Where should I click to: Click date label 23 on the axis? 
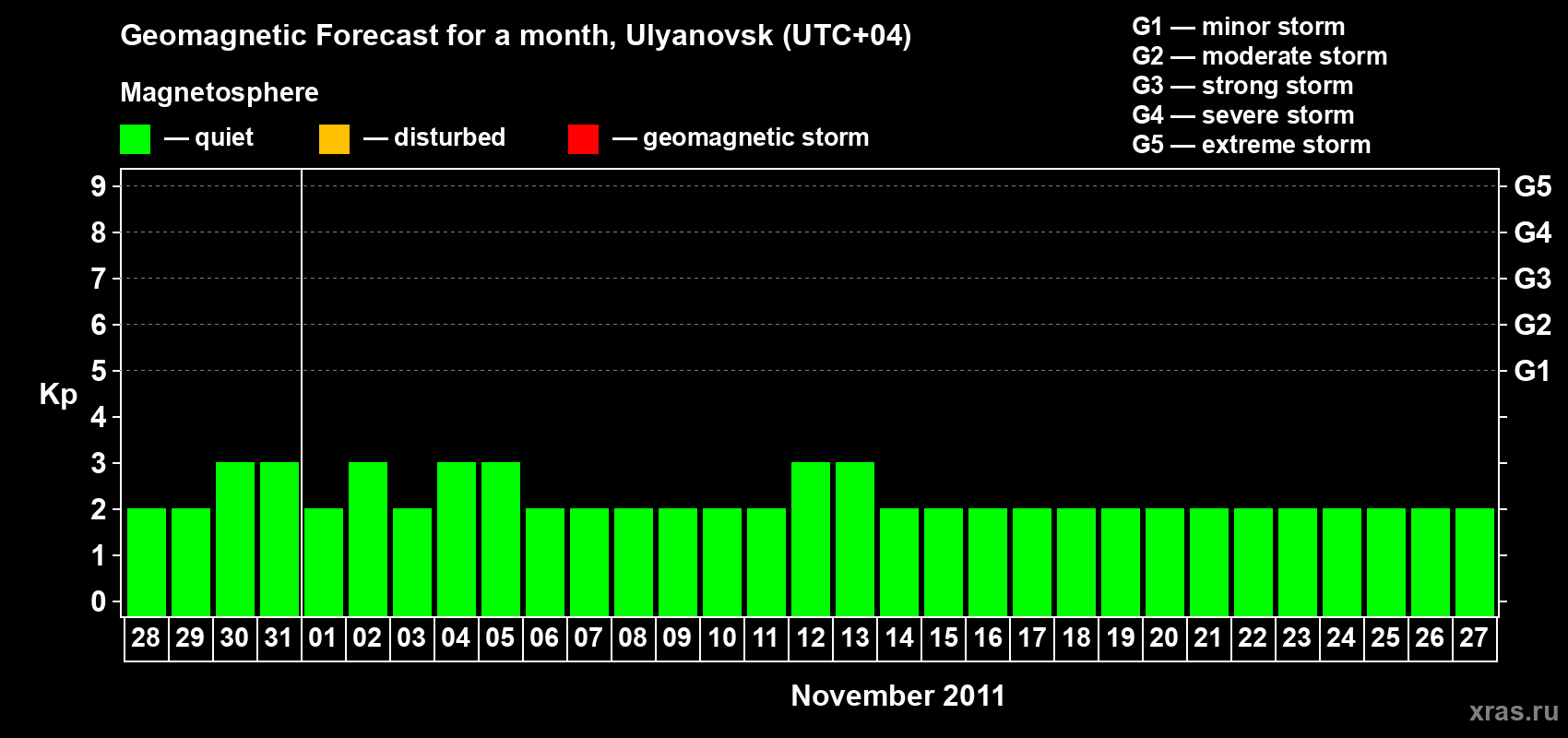[1297, 638]
